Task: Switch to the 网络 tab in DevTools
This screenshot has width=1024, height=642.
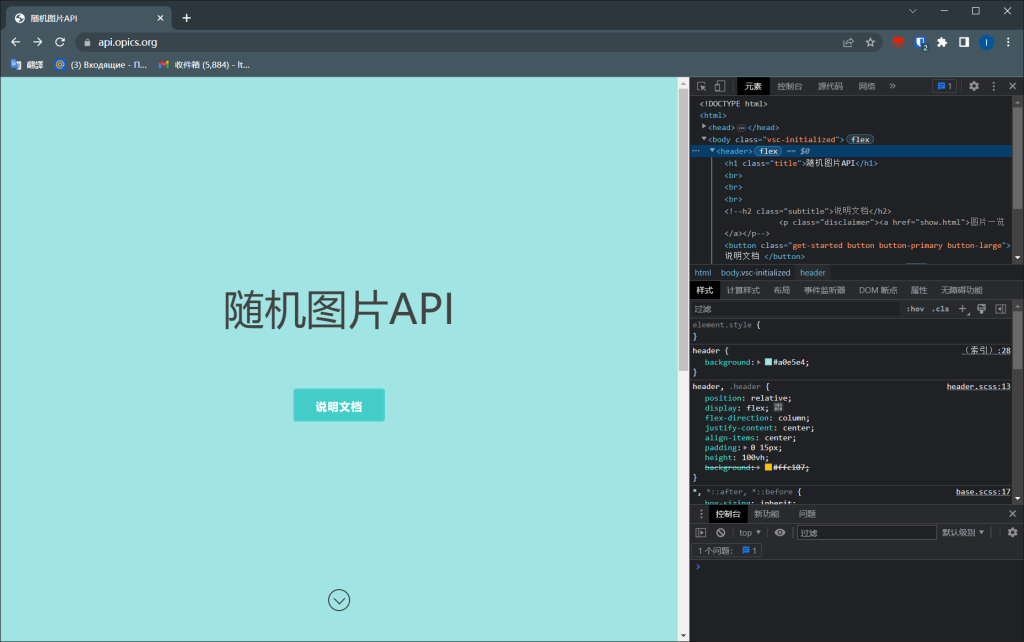Action: 866,87
